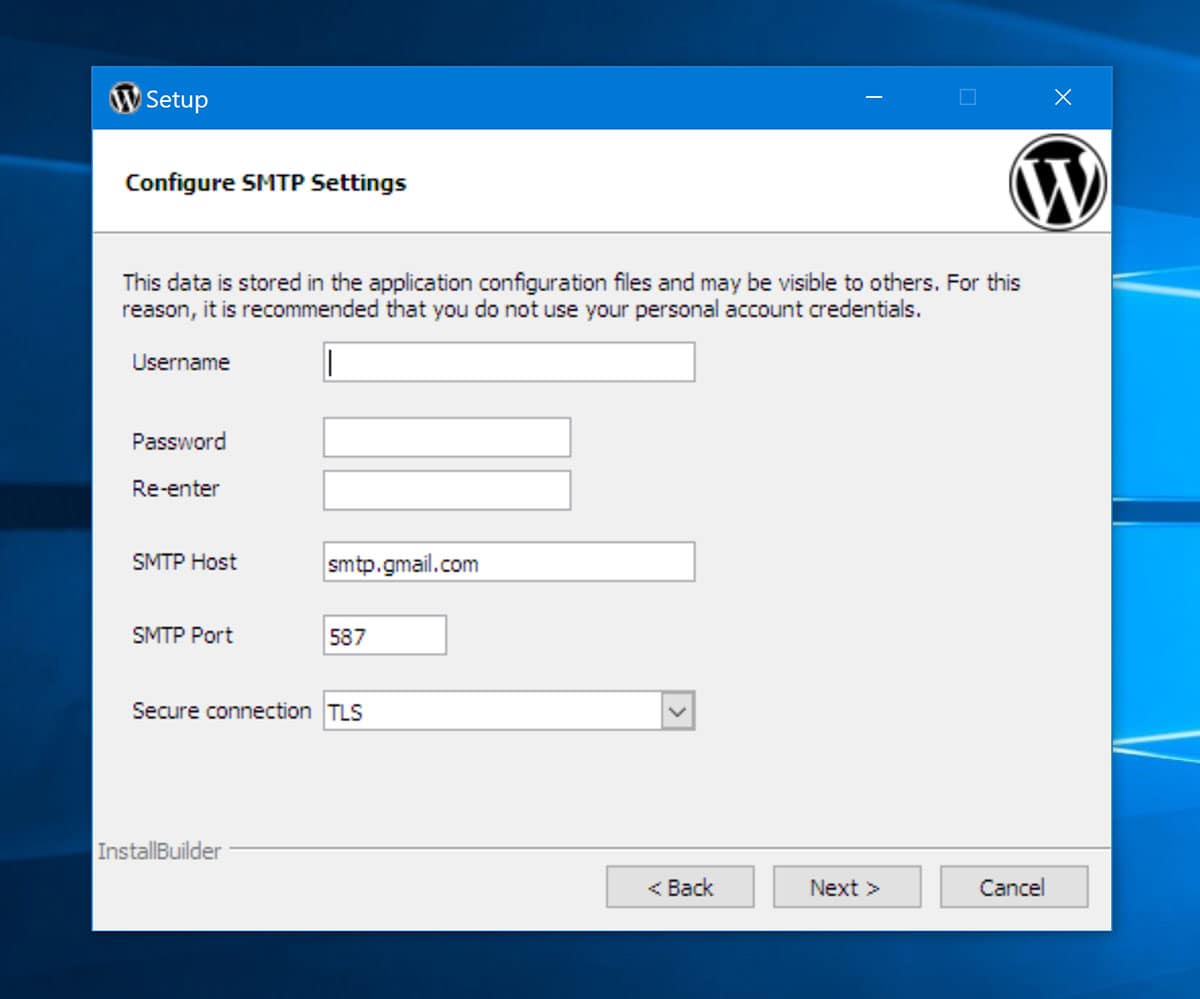Open the Secure connection dropdown arrow

(x=678, y=711)
